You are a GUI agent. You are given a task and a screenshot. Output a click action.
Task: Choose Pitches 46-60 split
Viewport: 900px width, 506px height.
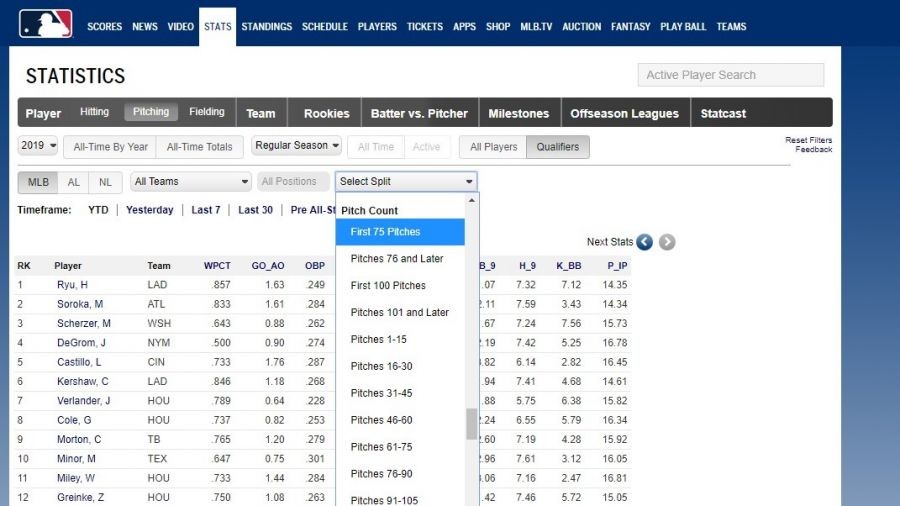pos(400,421)
